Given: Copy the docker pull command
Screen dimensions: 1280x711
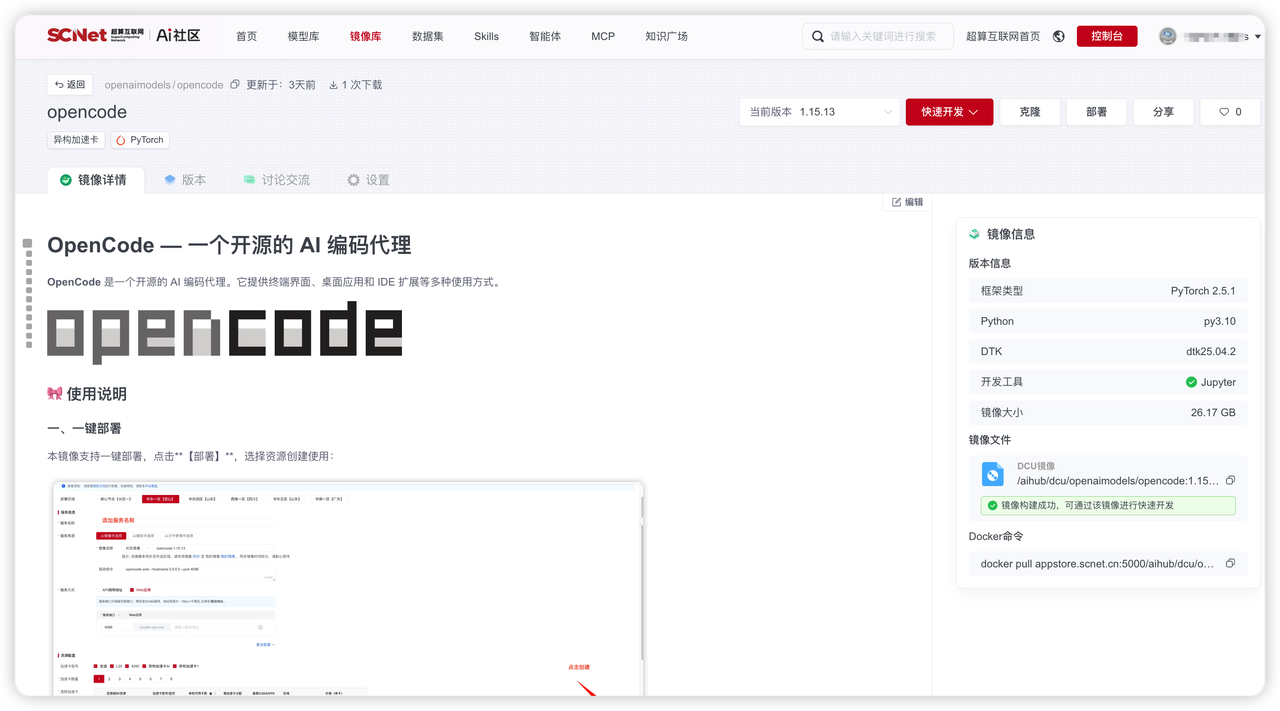Looking at the screenshot, I should 1230,564.
